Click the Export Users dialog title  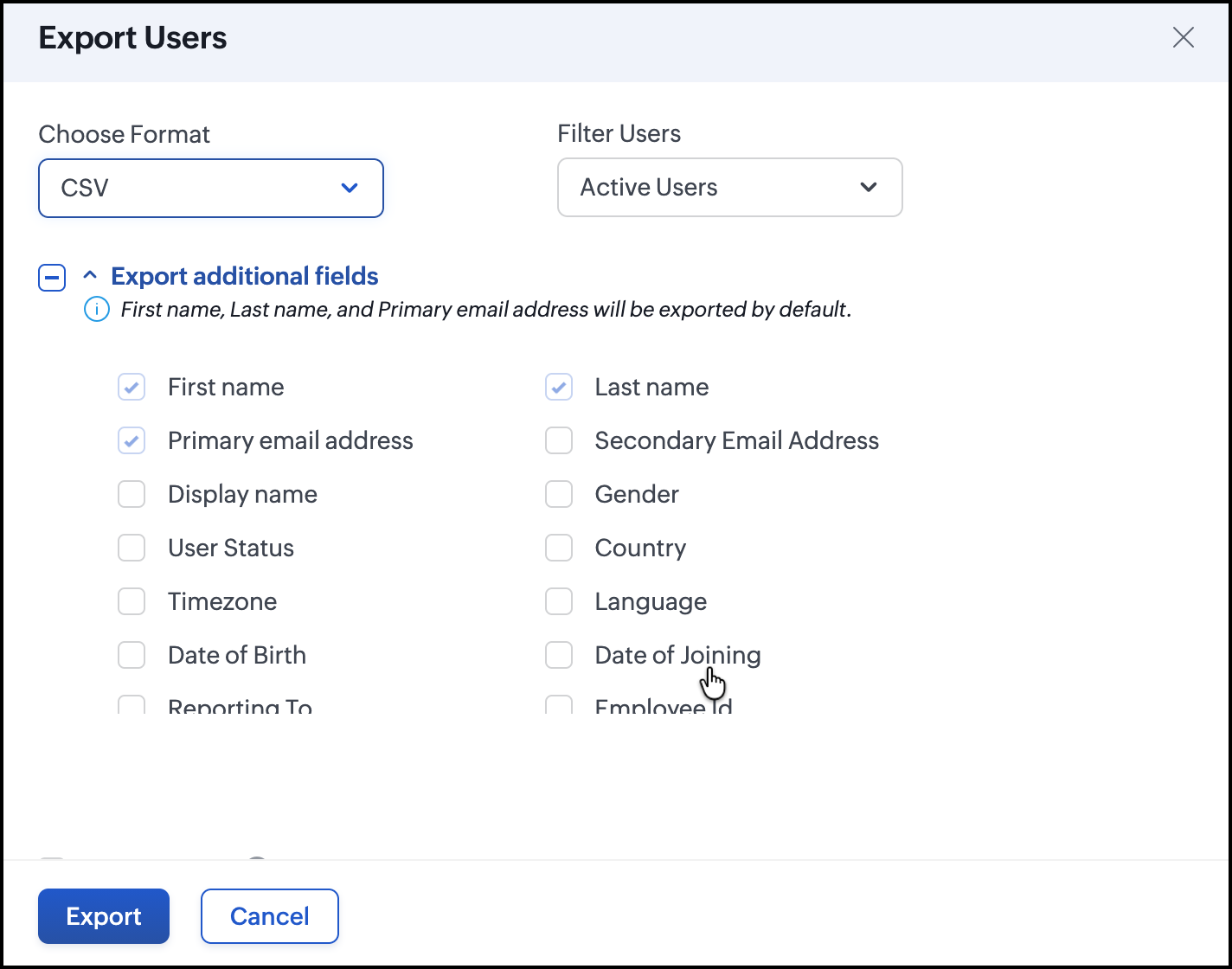point(133,38)
